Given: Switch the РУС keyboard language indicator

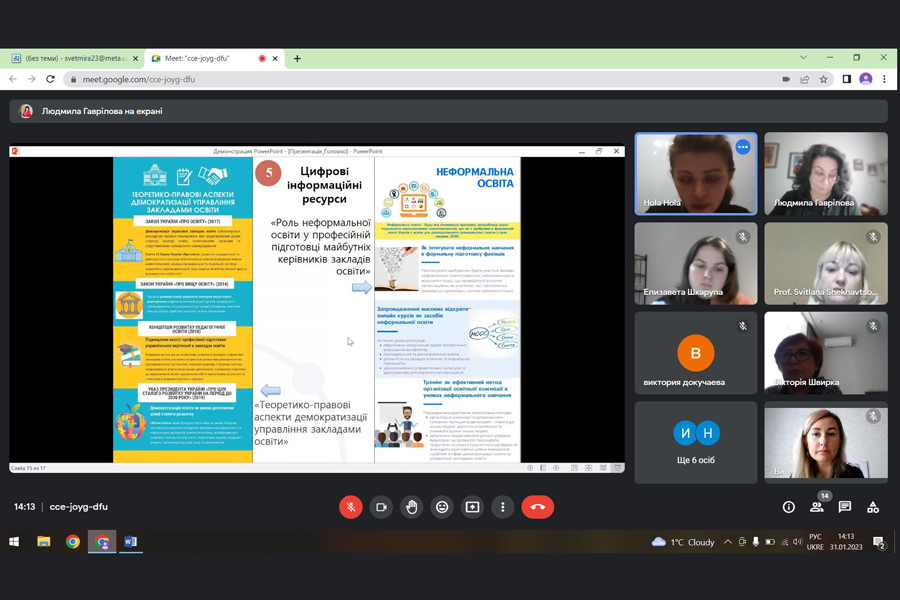Looking at the screenshot, I should [x=815, y=541].
